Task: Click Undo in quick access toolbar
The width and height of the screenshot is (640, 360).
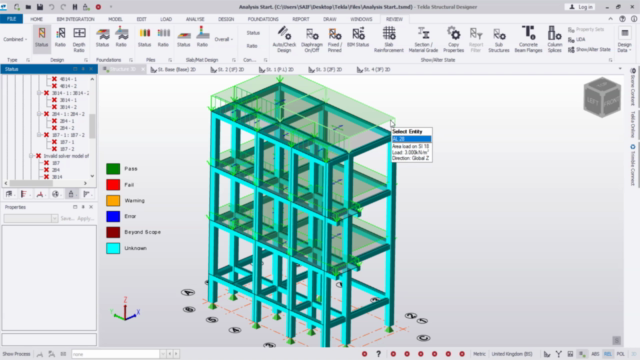Action: click(51, 7)
